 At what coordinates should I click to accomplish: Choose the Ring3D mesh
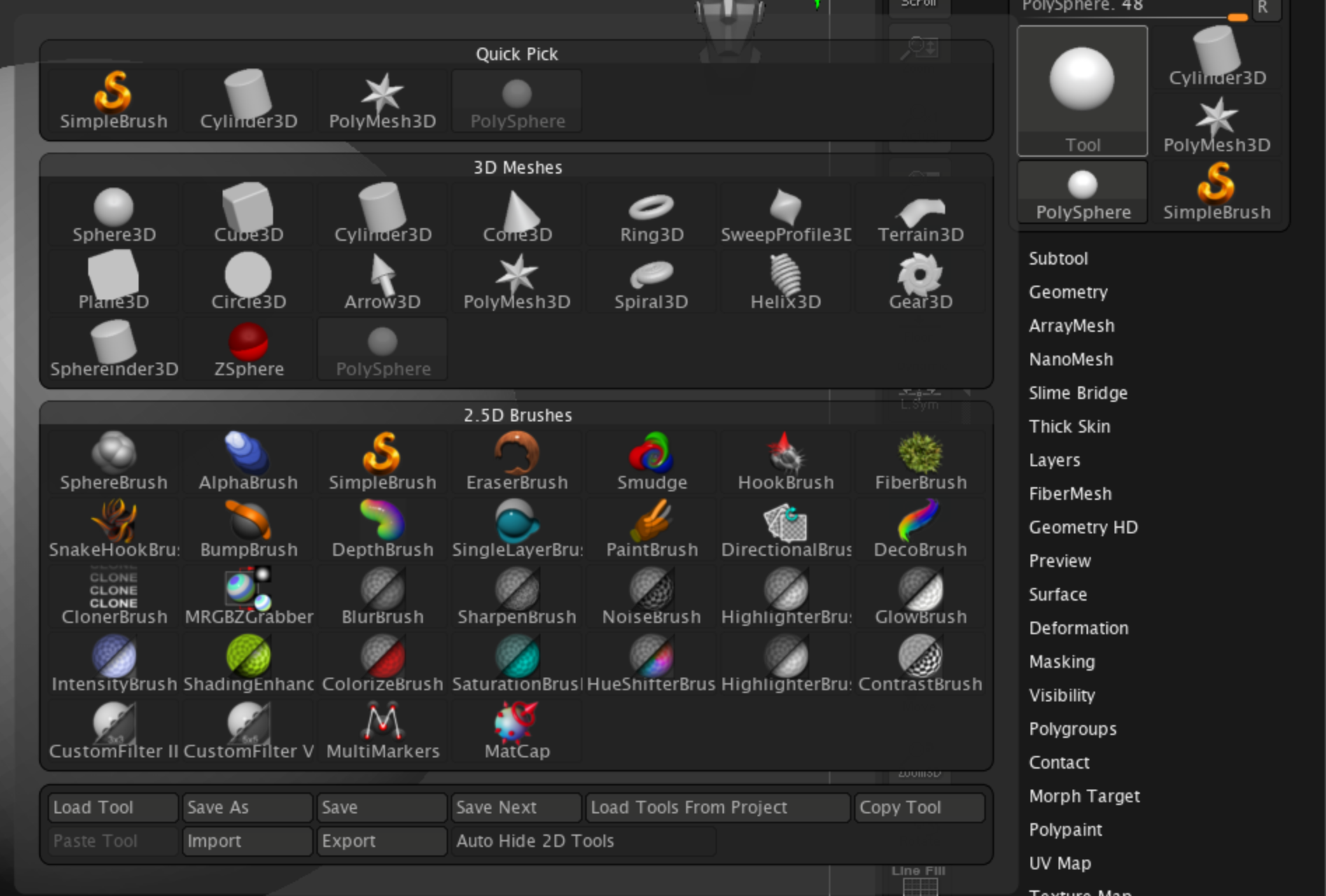[x=652, y=214]
